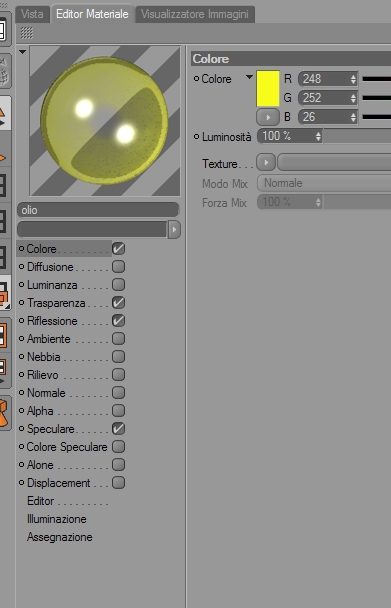391x608 pixels.
Task: Click the Forza Mix stepper arrows
Action: [x=318, y=202]
